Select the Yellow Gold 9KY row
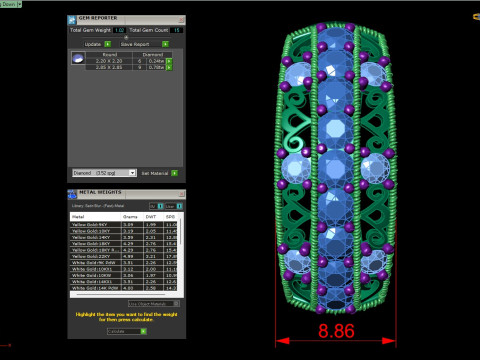Image resolution: width=480 pixels, height=360 pixels. [x=124, y=225]
